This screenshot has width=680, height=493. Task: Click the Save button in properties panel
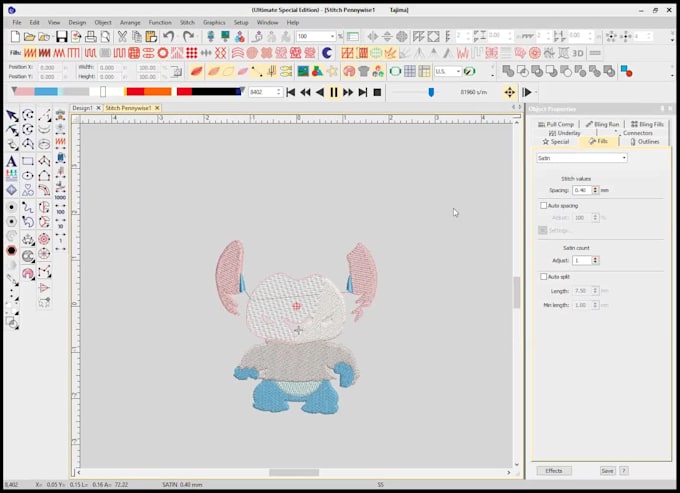[x=607, y=470]
